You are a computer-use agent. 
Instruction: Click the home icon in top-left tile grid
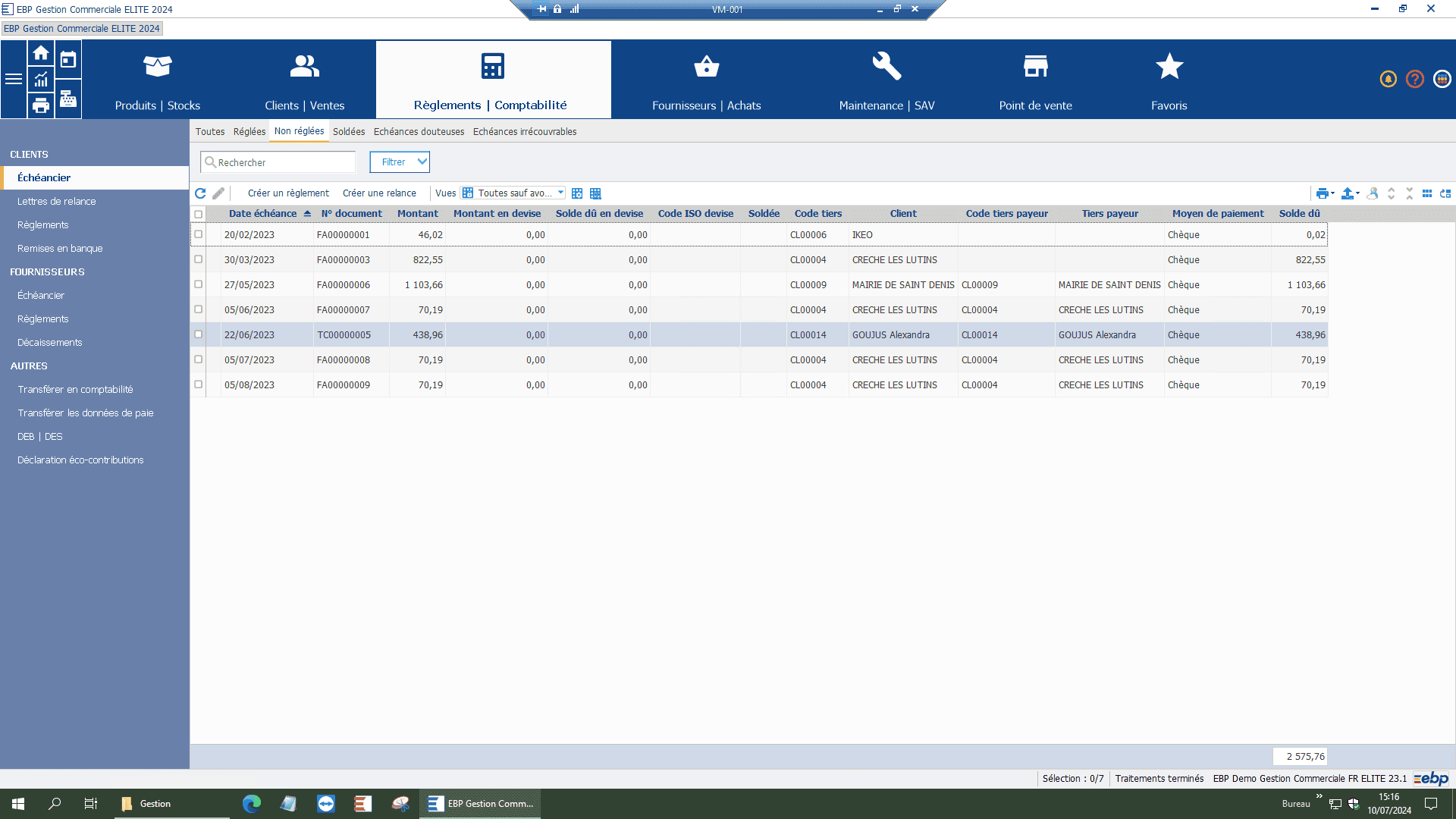[x=41, y=54]
